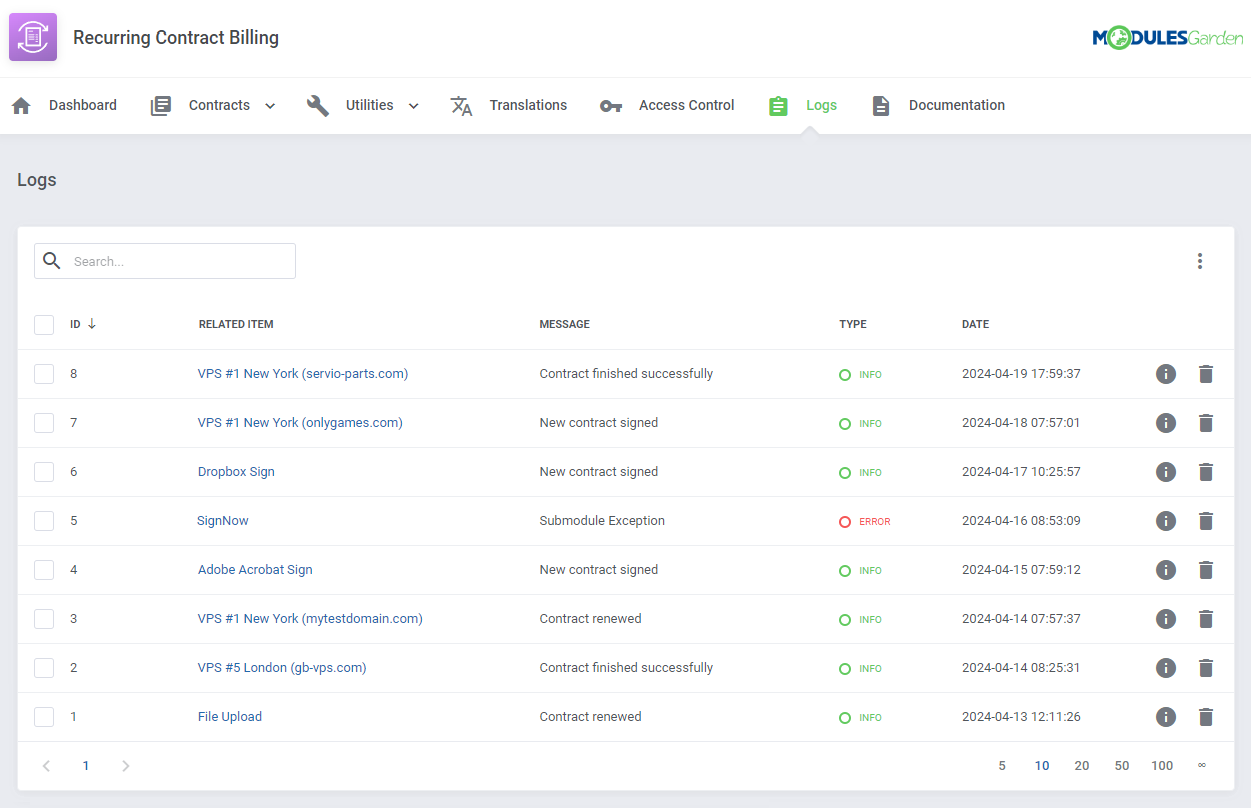This screenshot has width=1251, height=808.
Task: Open info for Adobe Acrobat Sign log
Action: 1165,570
